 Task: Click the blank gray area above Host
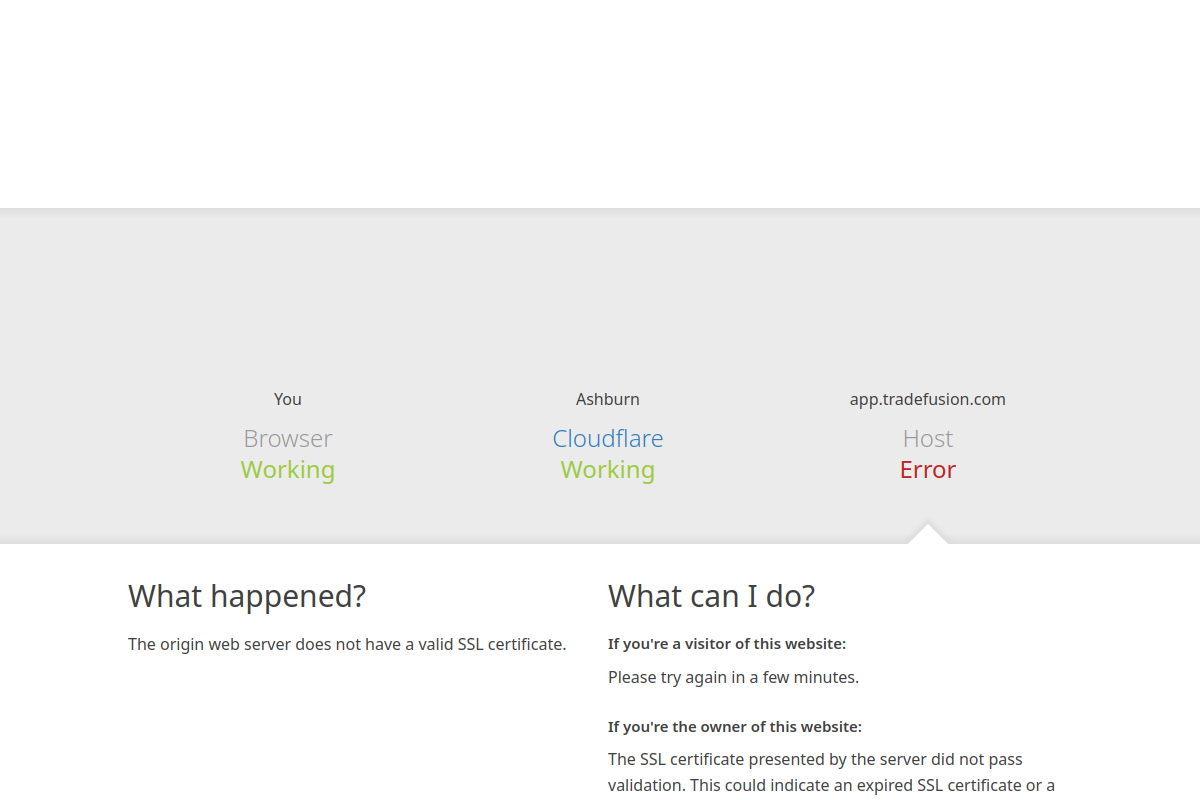tap(927, 300)
